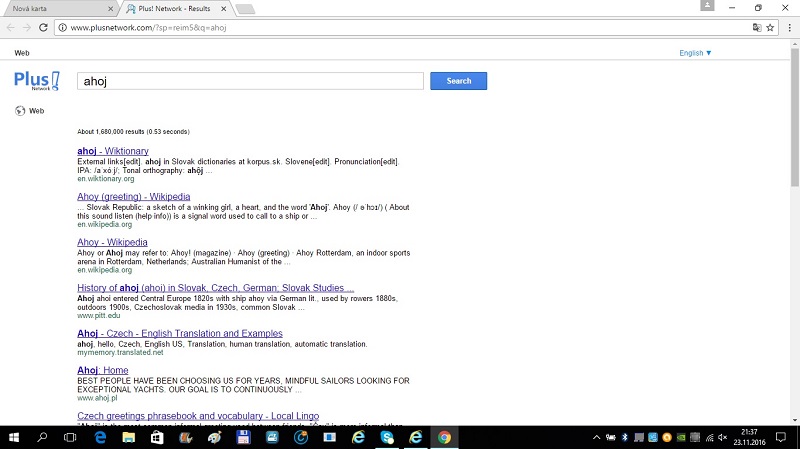Open Windows Start menu
Image resolution: width=800 pixels, height=449 pixels.
pos(13,437)
